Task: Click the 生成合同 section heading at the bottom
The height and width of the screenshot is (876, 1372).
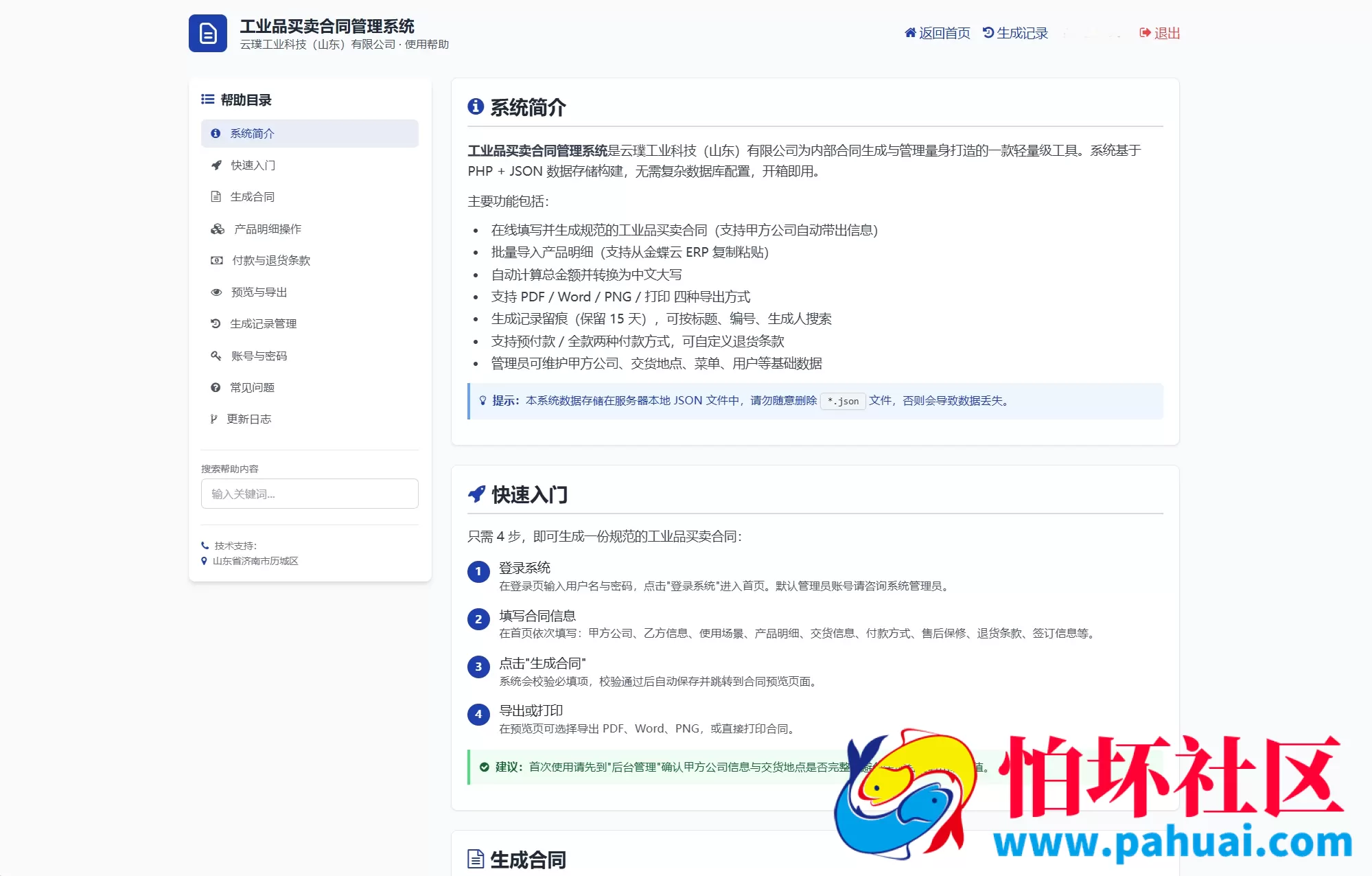Action: 528,860
